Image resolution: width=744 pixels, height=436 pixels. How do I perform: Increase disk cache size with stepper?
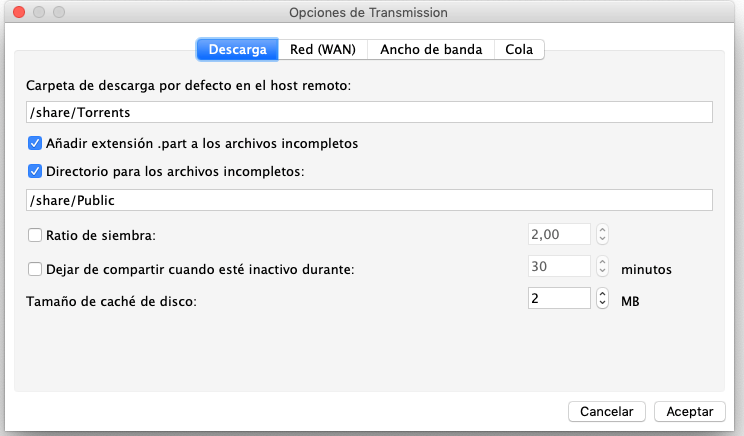pyautogui.click(x=602, y=294)
